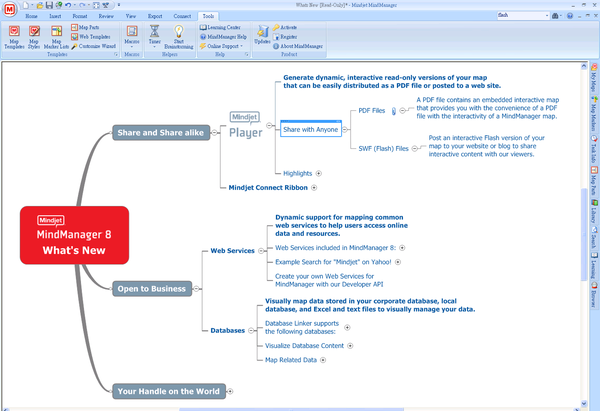Click the attachment paperclip icon beside PDF Files
600x411 pixels.
[x=393, y=111]
